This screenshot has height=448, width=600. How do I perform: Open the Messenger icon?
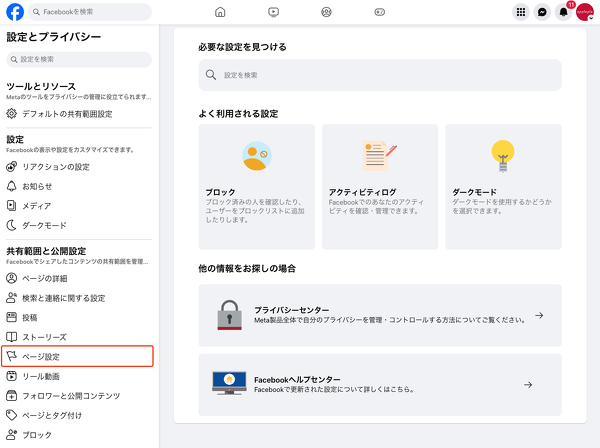542,12
